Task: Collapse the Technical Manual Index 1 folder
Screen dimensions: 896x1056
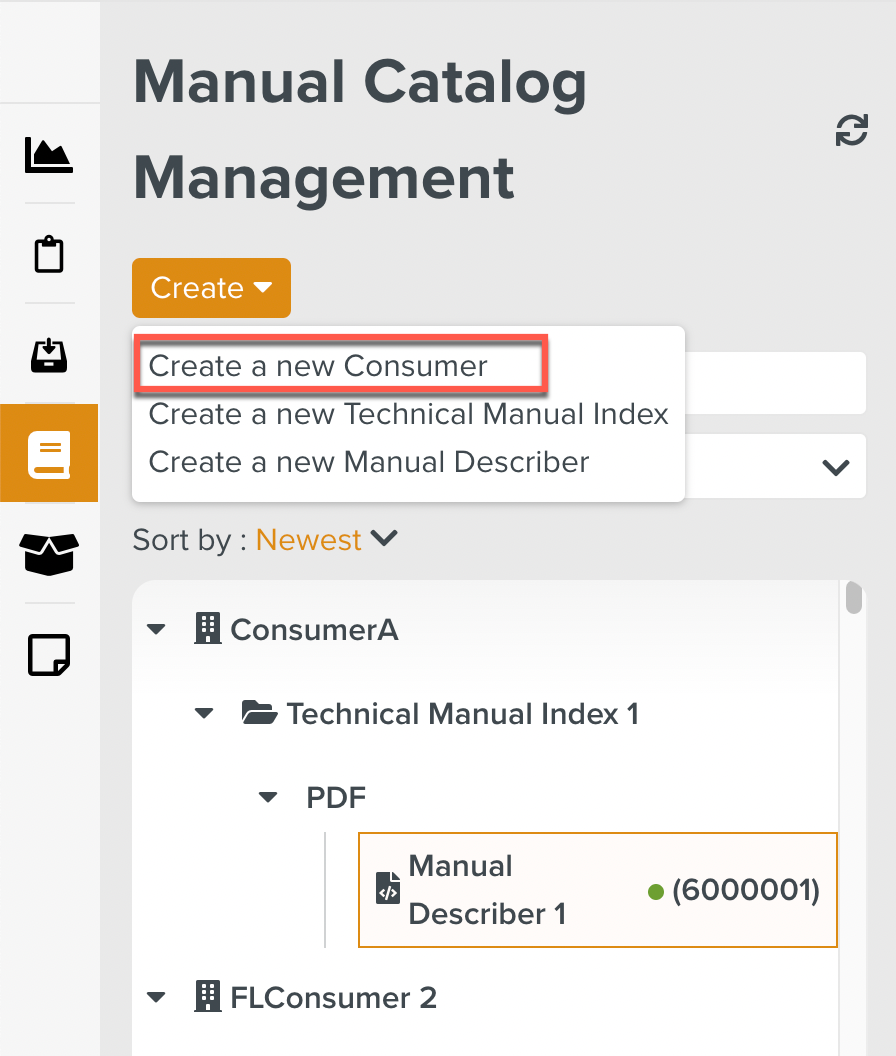Action: [x=204, y=714]
